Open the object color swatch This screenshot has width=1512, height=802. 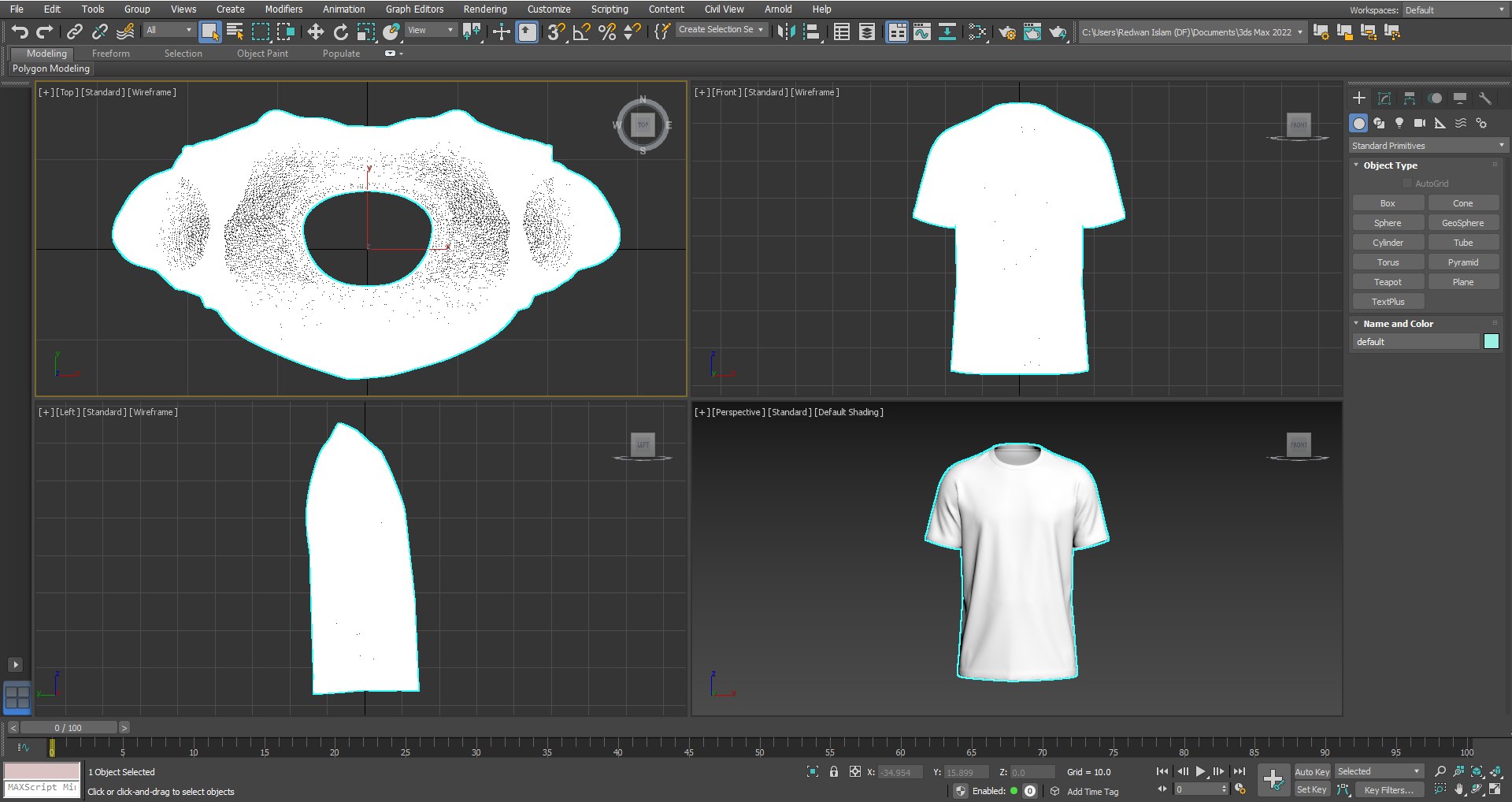pyautogui.click(x=1491, y=341)
